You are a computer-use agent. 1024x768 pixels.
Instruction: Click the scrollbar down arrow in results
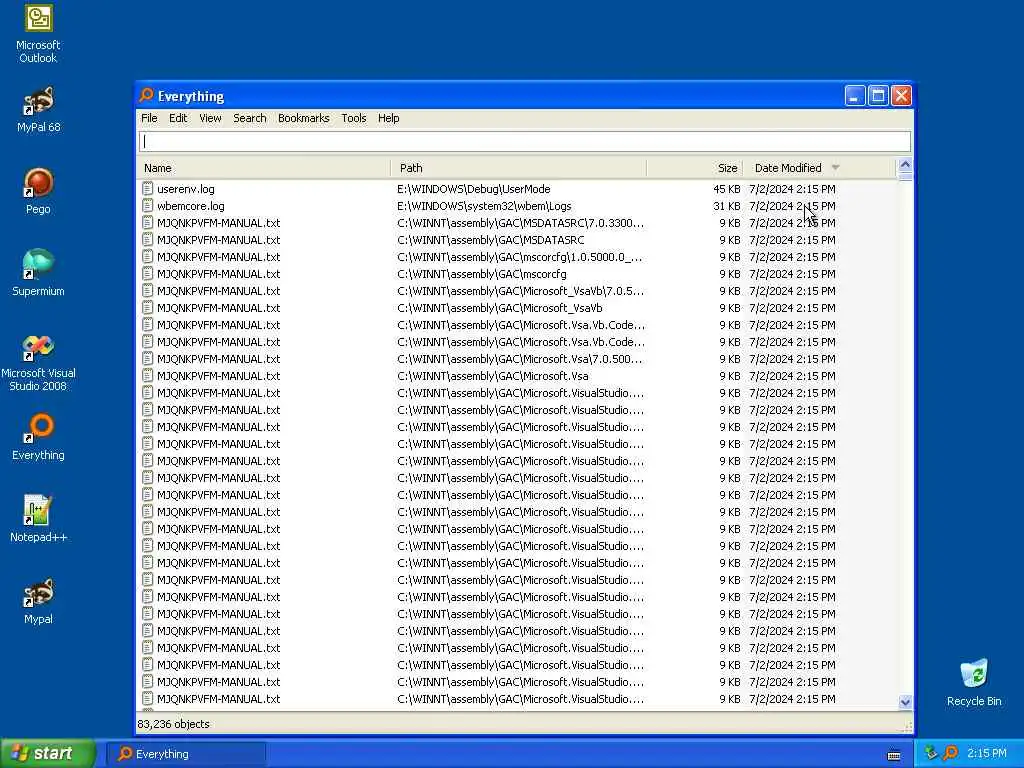click(x=905, y=703)
